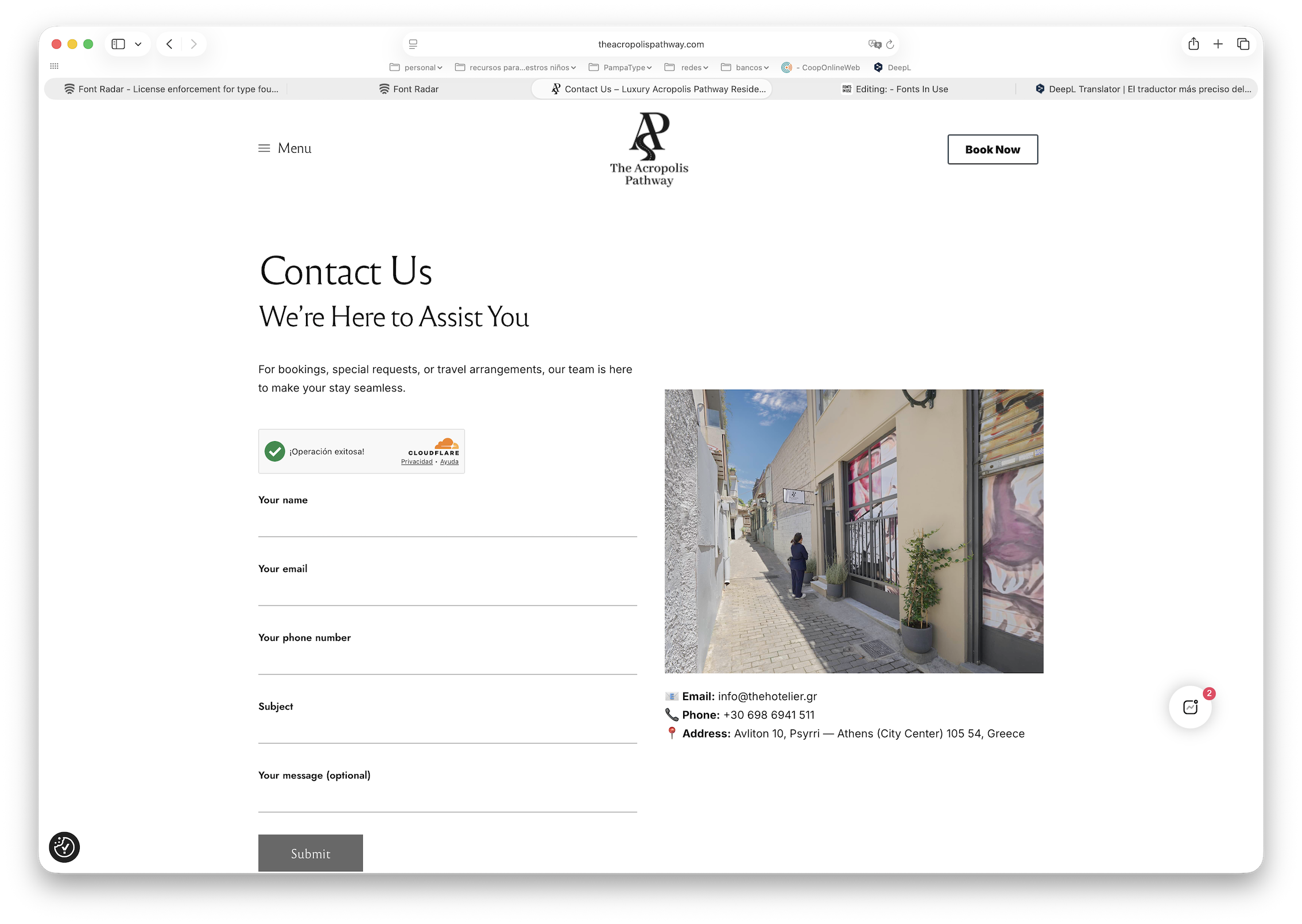Toggle the Safari sidebar button
Screen dimensions: 1302x924
(x=118, y=44)
